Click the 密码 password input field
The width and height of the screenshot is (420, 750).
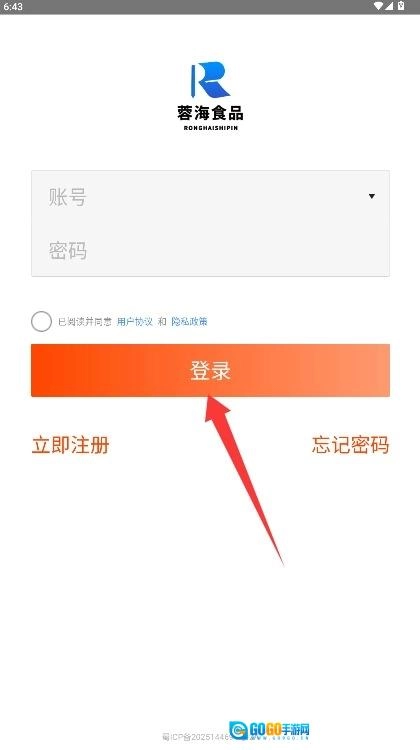pos(210,250)
